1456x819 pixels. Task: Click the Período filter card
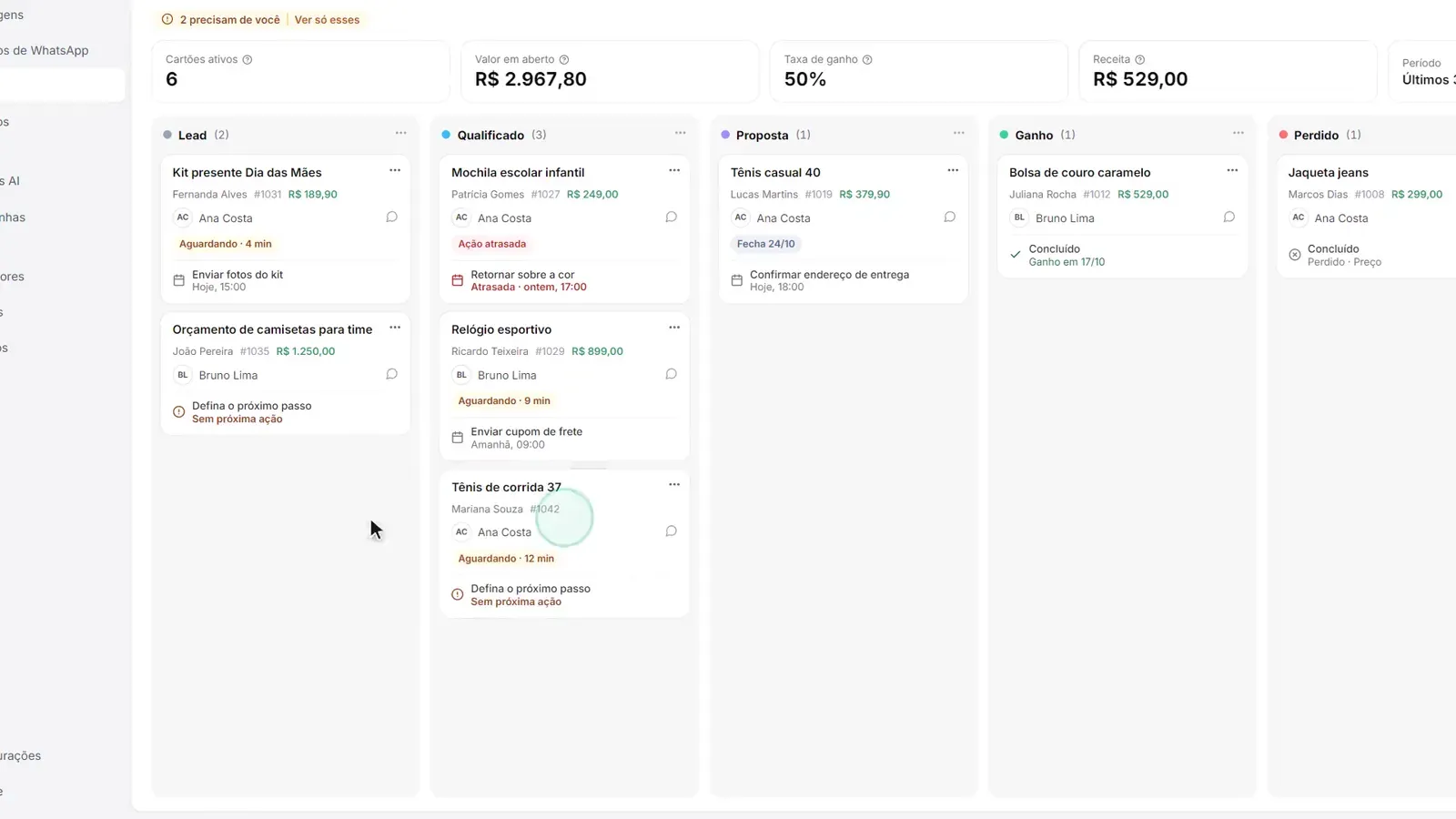click(1423, 72)
